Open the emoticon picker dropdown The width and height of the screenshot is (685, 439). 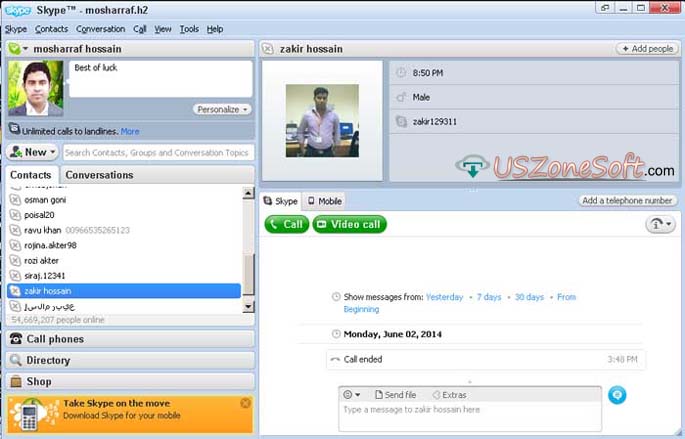point(352,394)
